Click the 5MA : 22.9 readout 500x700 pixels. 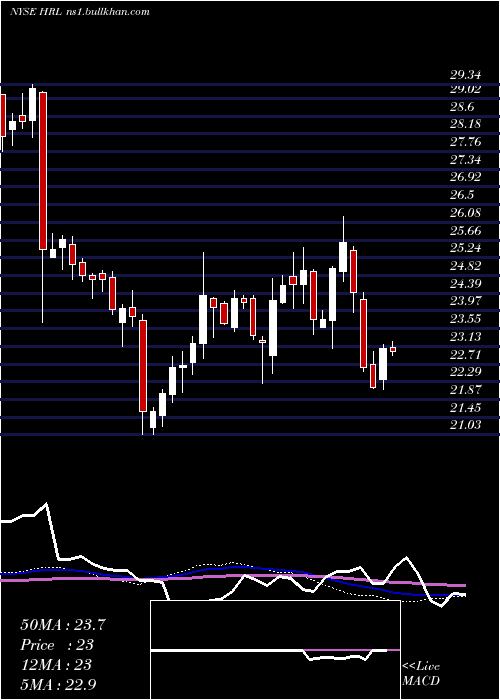(58, 684)
